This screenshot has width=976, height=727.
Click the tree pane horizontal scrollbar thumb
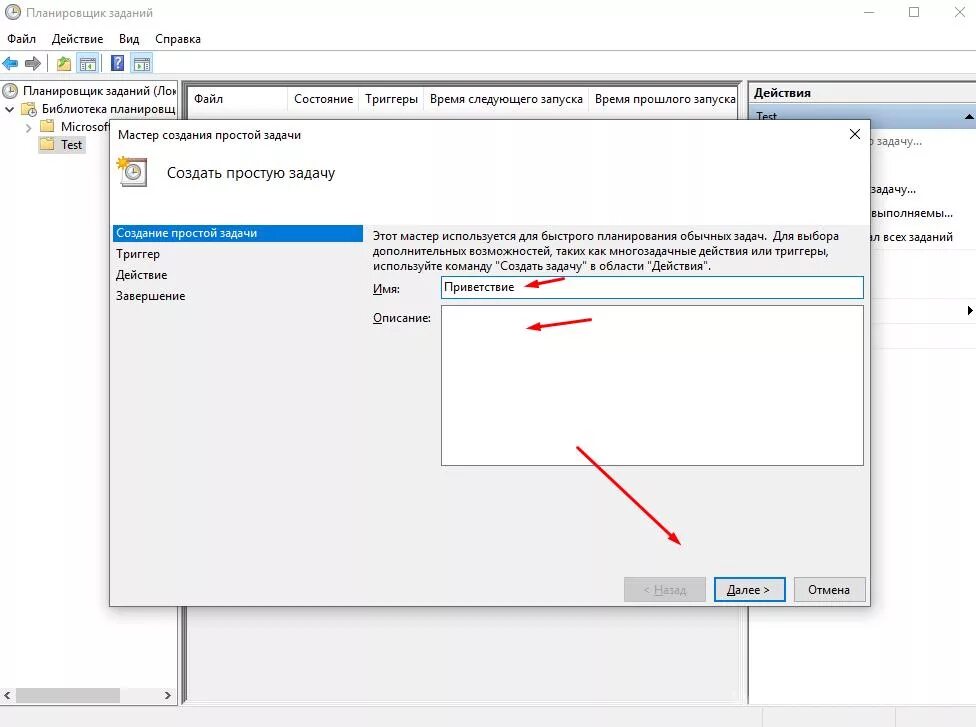(68, 695)
